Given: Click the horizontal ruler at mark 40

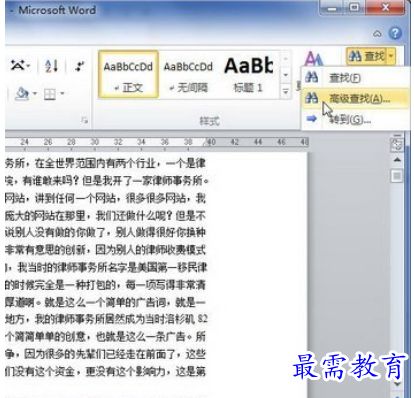Looking at the screenshot, I should [x=211, y=142].
